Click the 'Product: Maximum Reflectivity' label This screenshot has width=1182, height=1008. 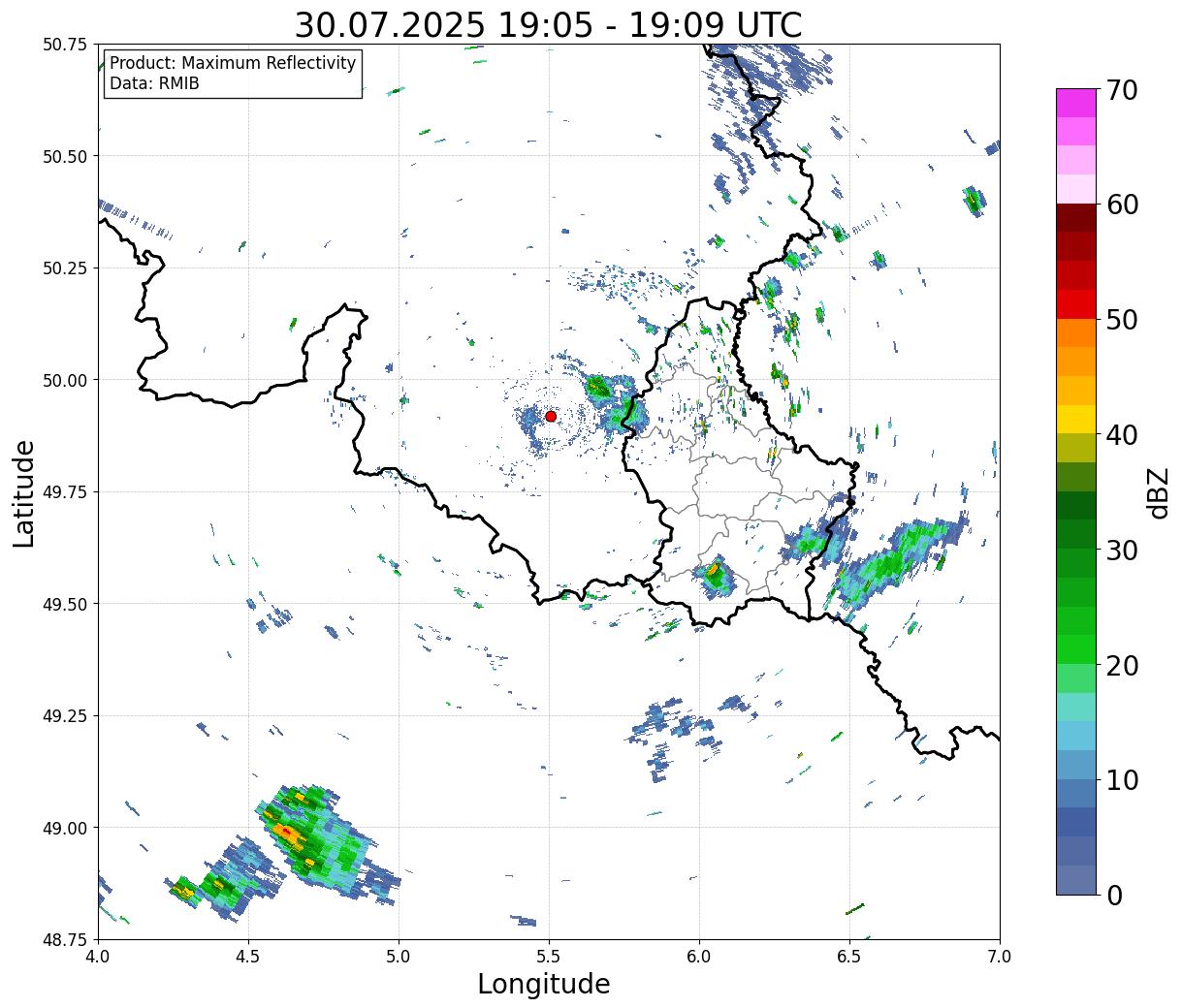pos(233,63)
